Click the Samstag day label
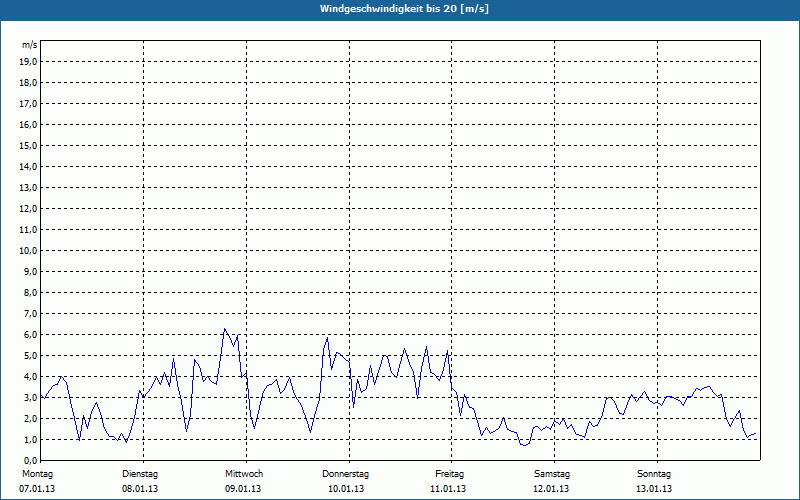 click(552, 474)
